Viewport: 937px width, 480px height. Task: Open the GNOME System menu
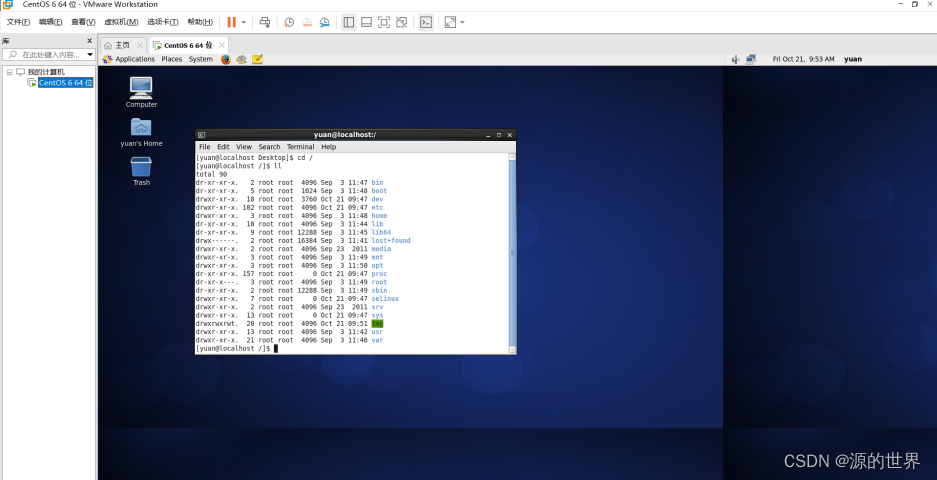click(x=200, y=59)
